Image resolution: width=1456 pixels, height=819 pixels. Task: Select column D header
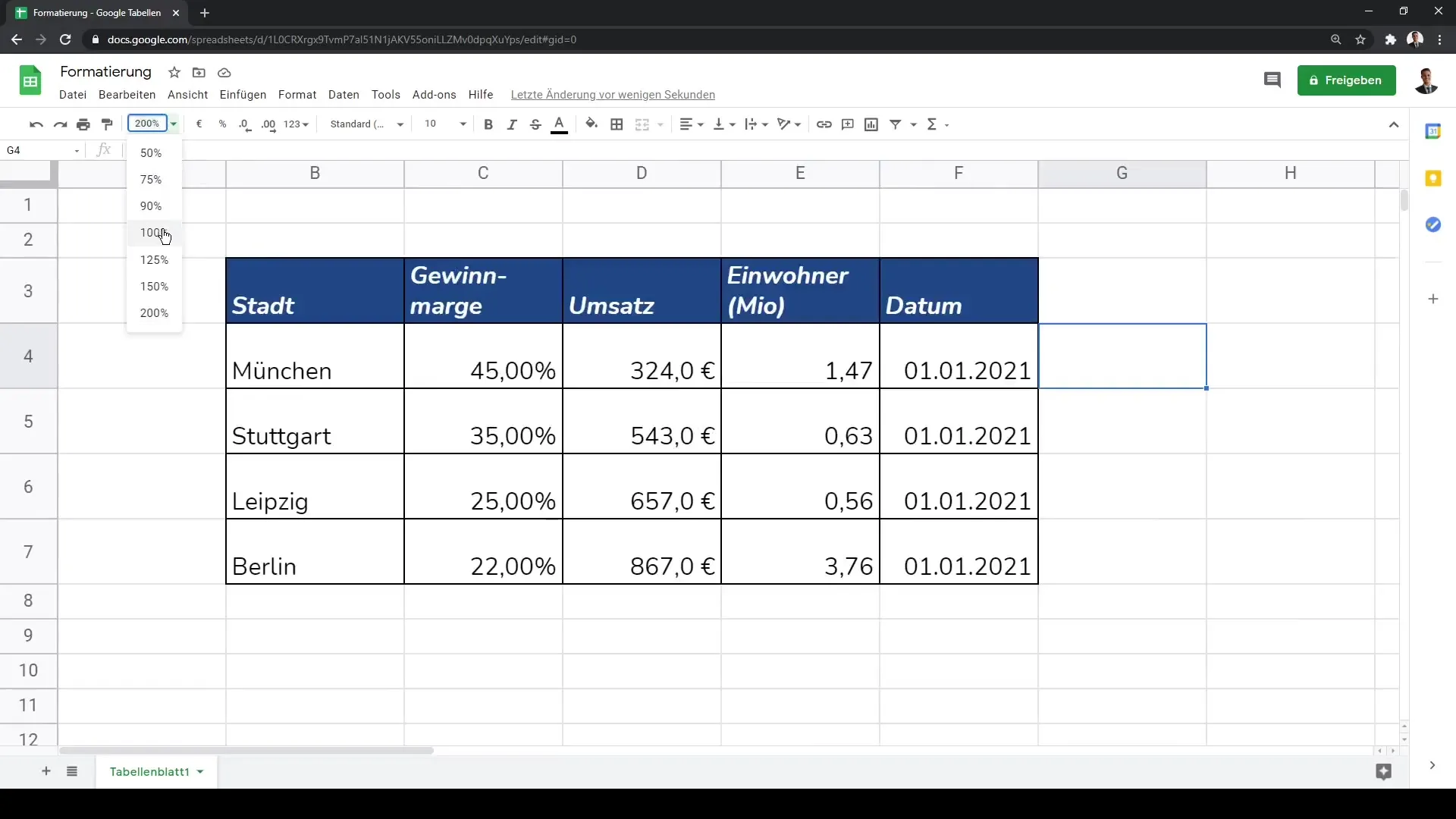point(642,174)
